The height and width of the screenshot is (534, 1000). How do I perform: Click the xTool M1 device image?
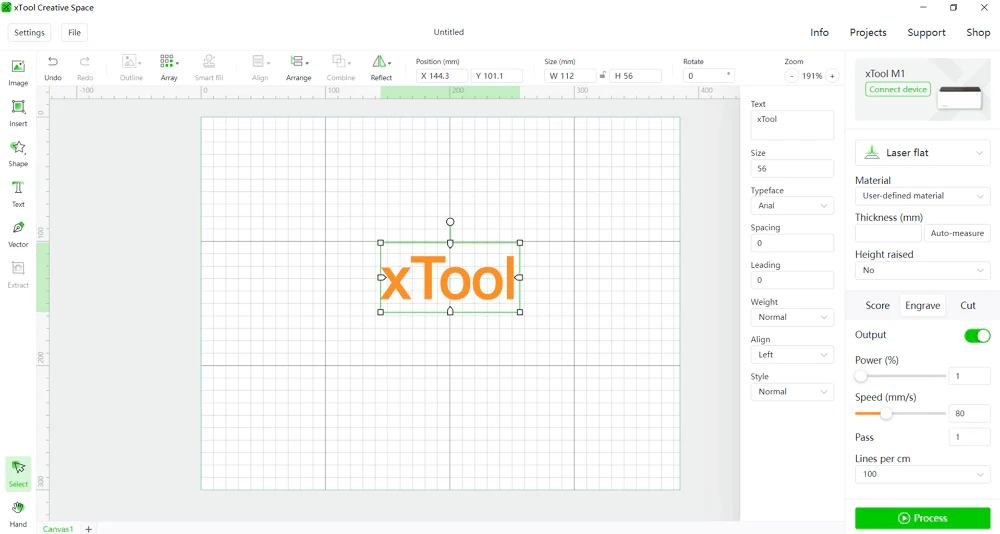(960, 97)
